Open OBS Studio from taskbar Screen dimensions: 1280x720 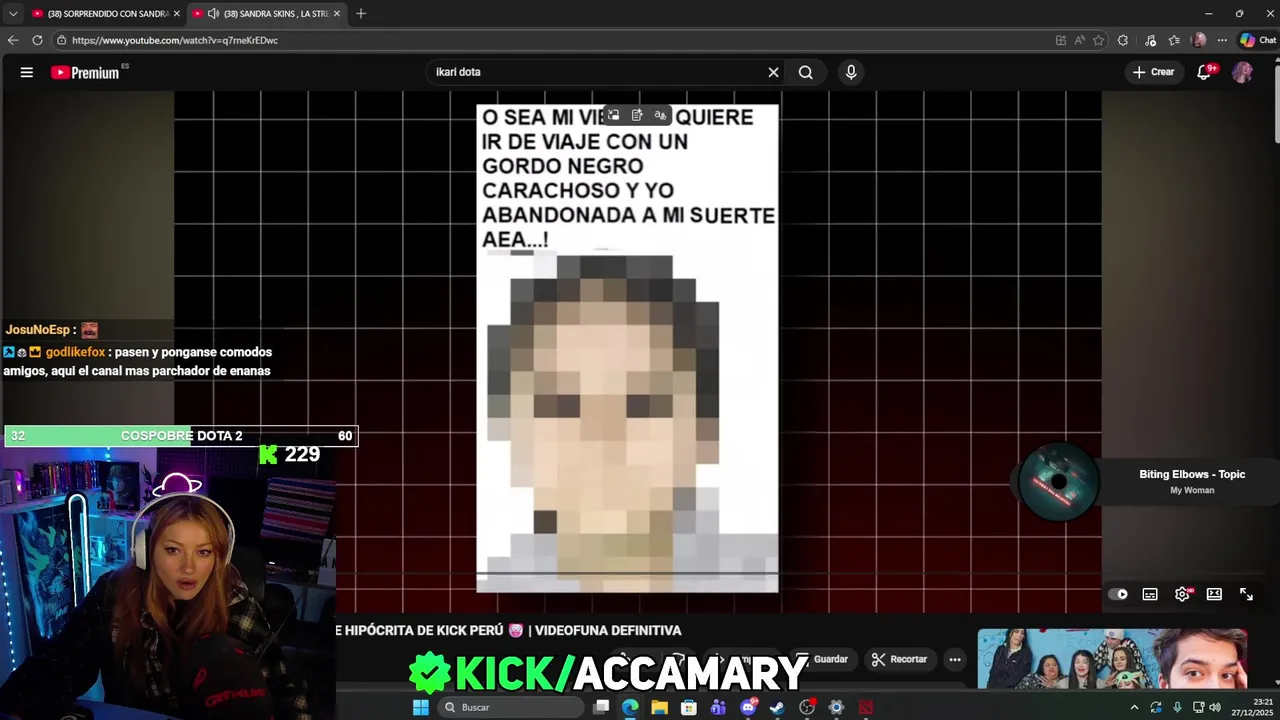click(807, 707)
